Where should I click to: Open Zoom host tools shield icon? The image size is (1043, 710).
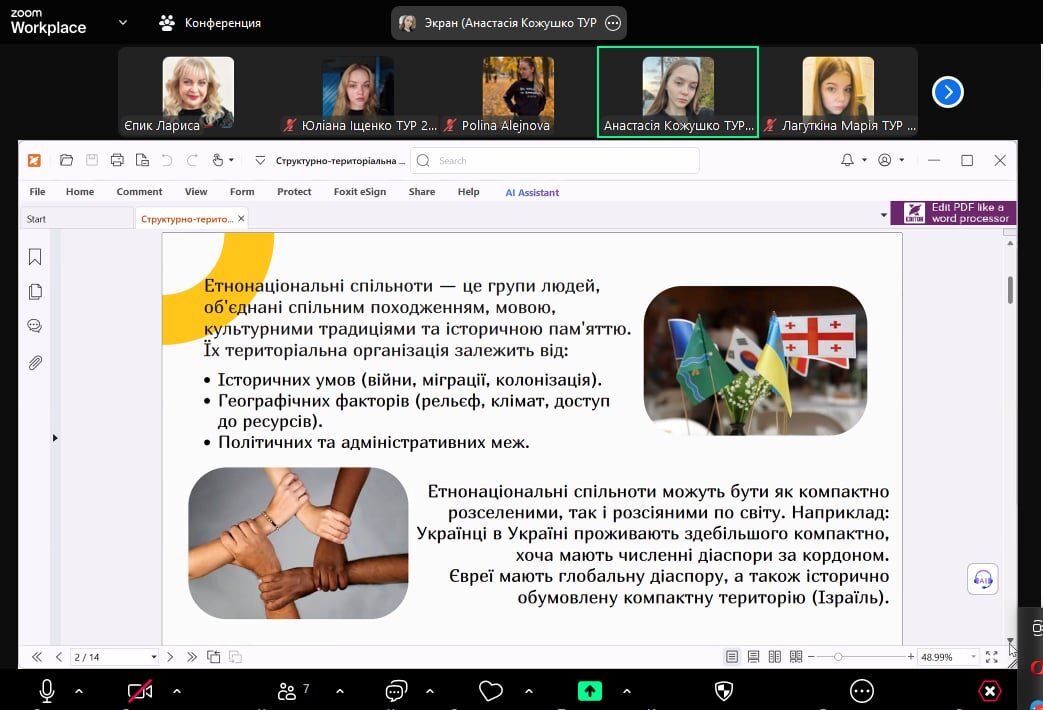(x=724, y=691)
